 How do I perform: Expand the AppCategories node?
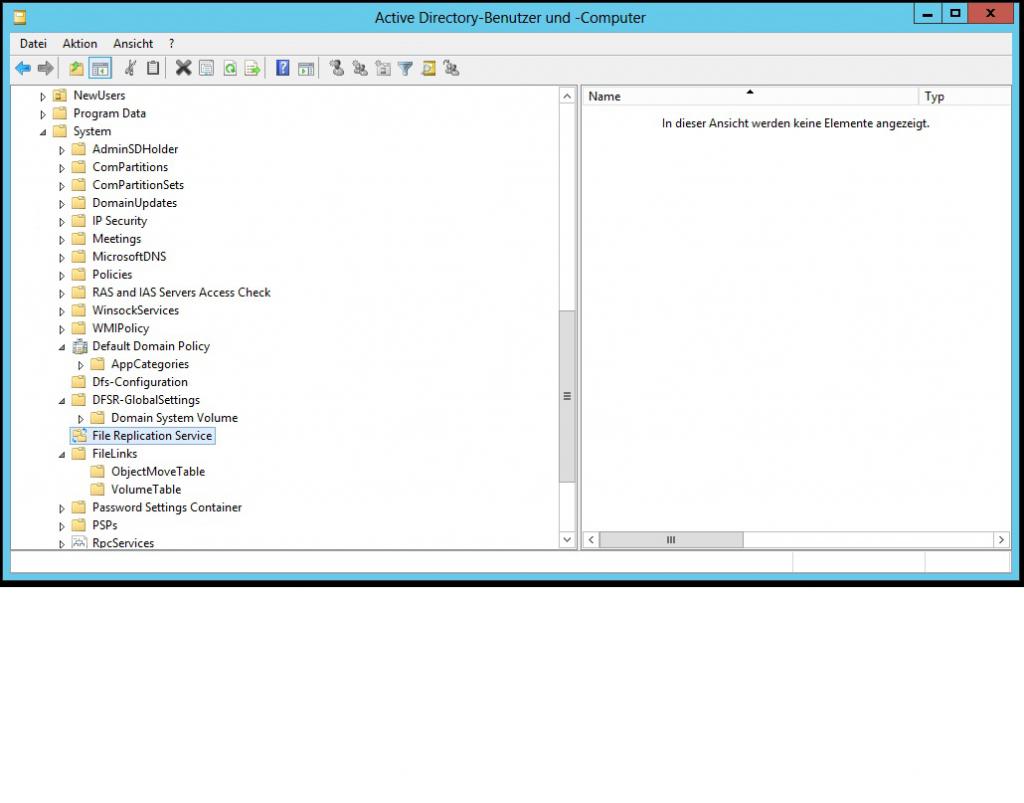click(x=81, y=365)
